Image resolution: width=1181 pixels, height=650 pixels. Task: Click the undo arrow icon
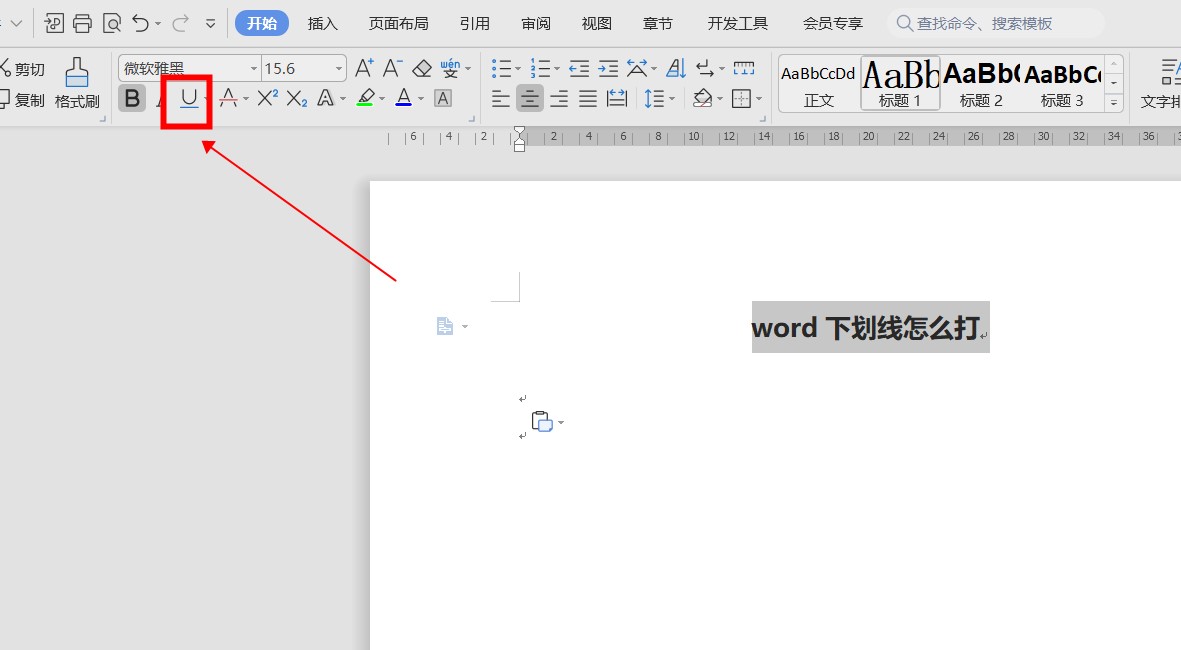[141, 23]
